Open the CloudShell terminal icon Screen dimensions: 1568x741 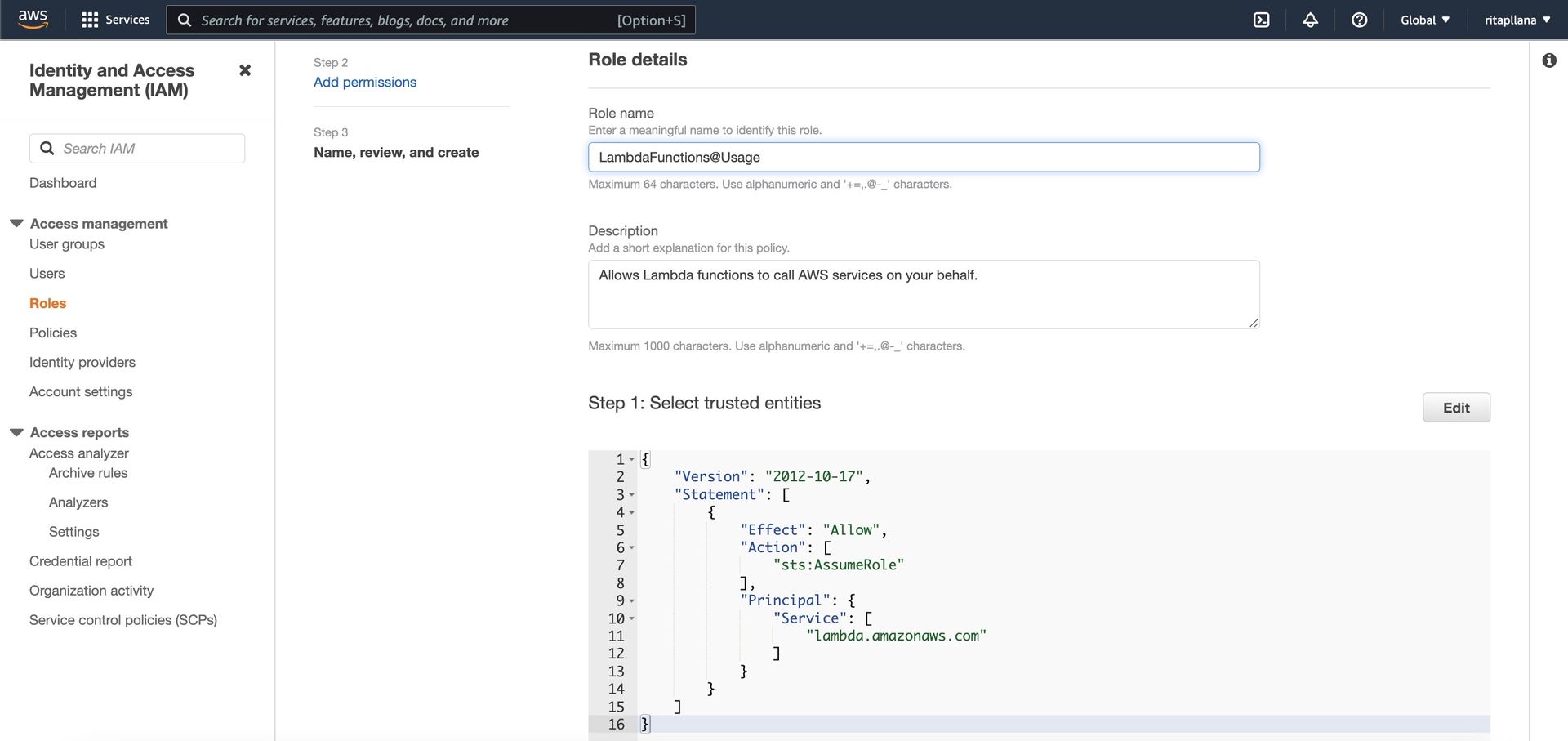[1262, 20]
